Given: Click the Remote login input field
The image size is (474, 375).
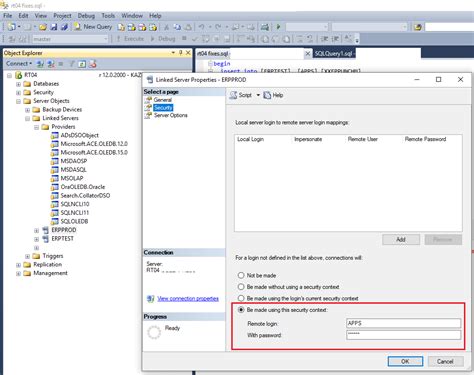Looking at the screenshot, I should (x=404, y=323).
